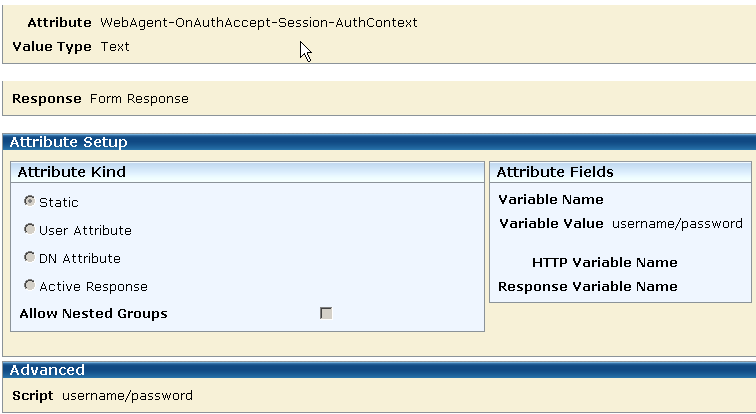Click the Advanced section header
This screenshot has height=414, width=756.
(x=47, y=370)
